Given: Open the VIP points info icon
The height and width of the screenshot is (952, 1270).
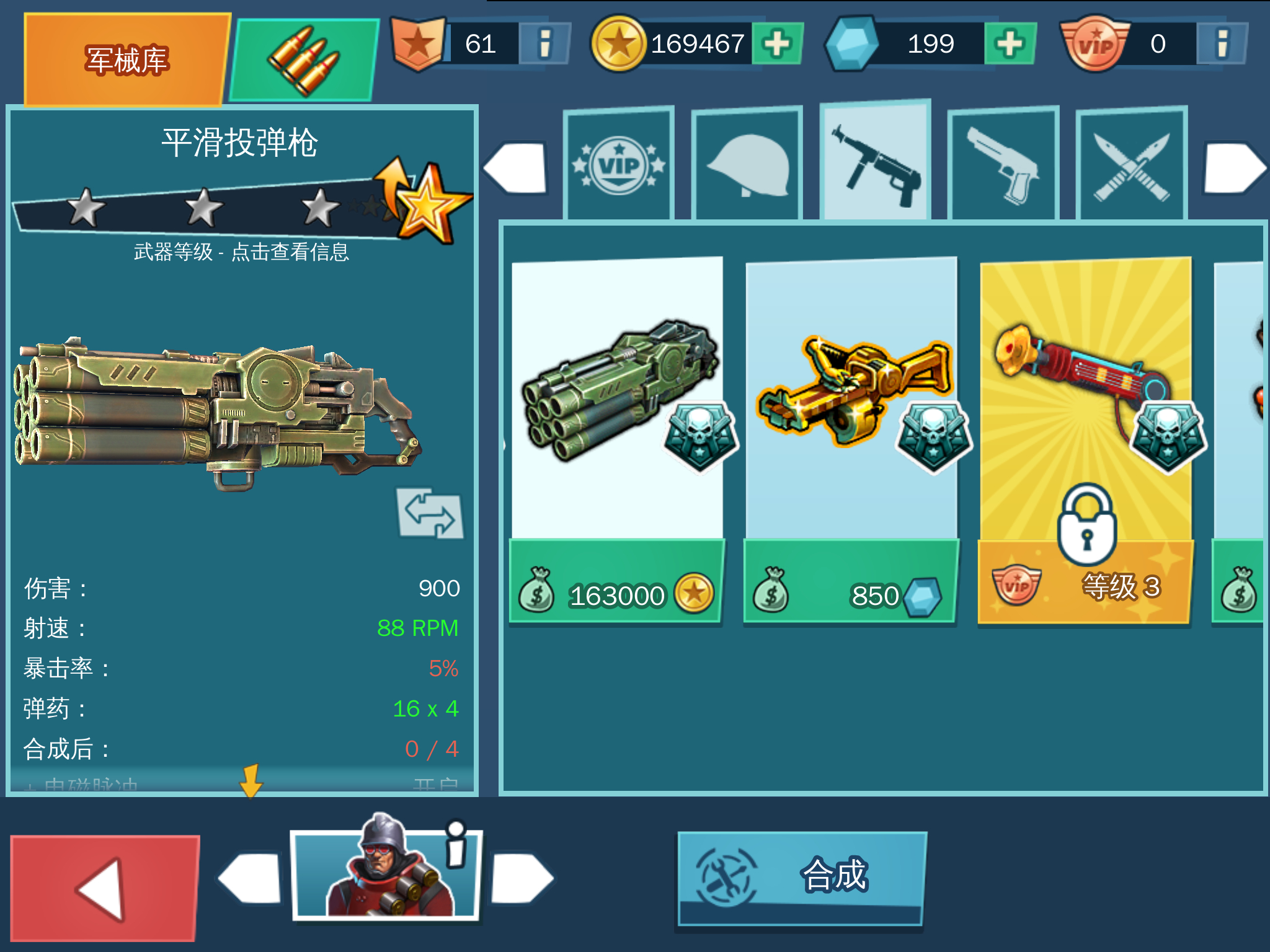Looking at the screenshot, I should tap(1221, 43).
